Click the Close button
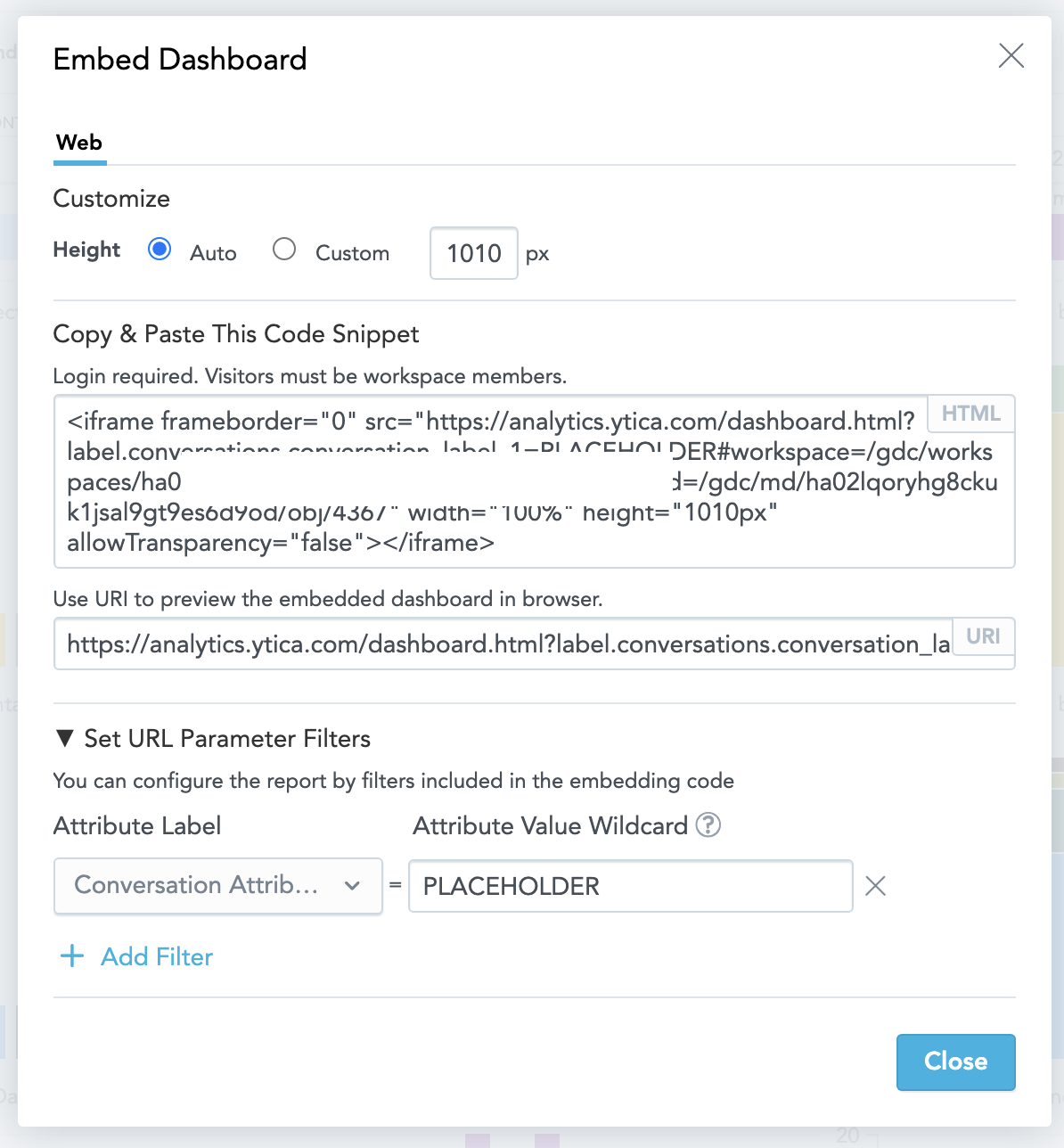The height and width of the screenshot is (1148, 1064). (955, 1062)
